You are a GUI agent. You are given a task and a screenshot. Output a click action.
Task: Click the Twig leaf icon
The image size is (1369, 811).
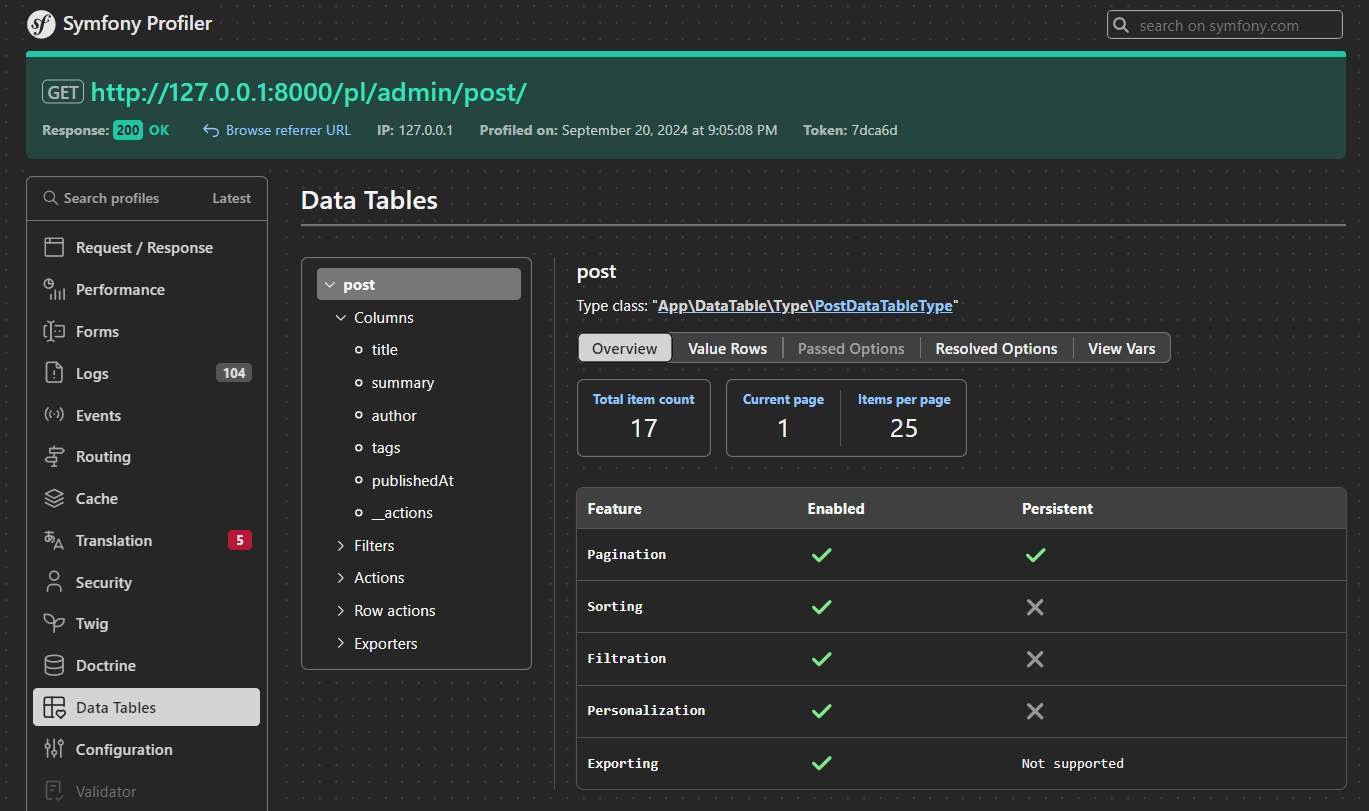[55, 624]
